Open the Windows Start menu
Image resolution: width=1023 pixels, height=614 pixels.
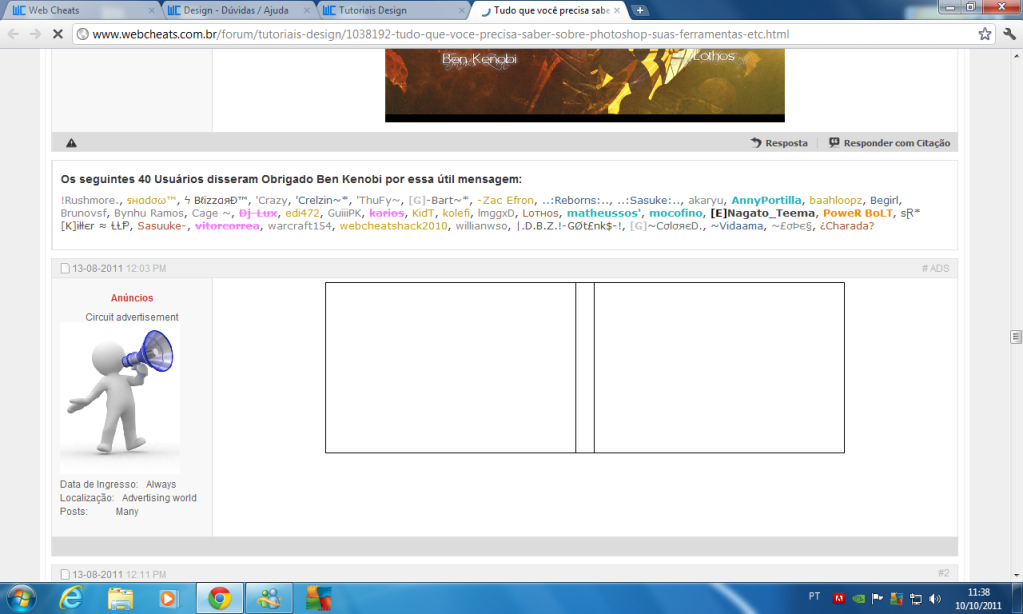[x=20, y=598]
